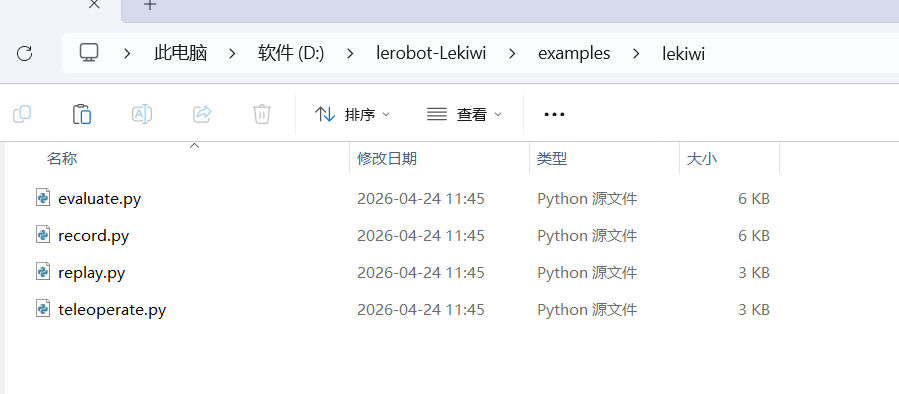Screen dimensions: 899x394
Task: Expand chevron after examples in breadcrumb
Action: 636,54
